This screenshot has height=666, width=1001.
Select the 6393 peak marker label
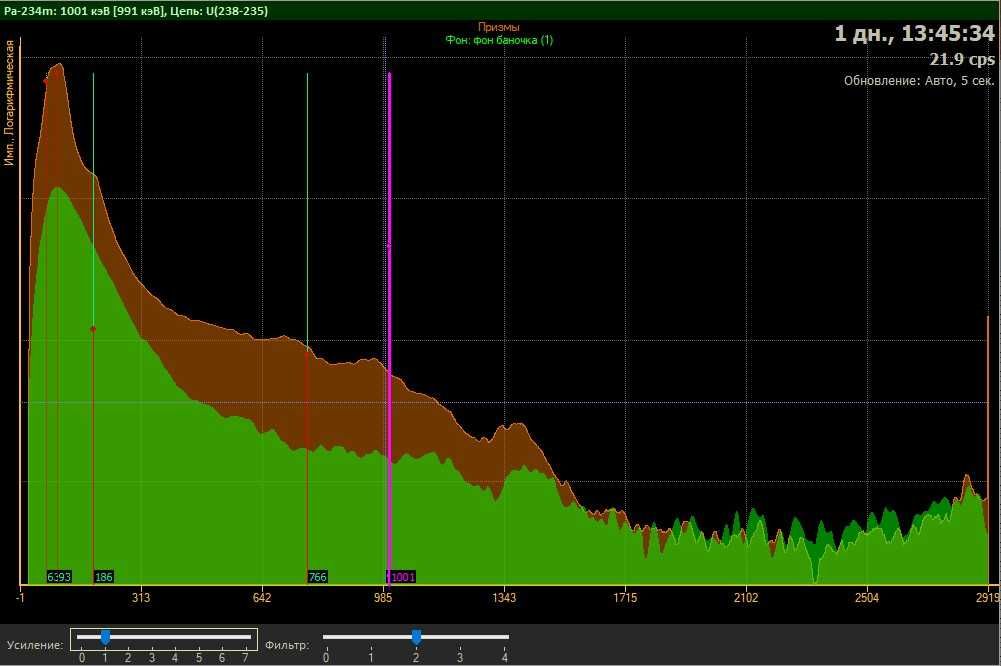[59, 577]
